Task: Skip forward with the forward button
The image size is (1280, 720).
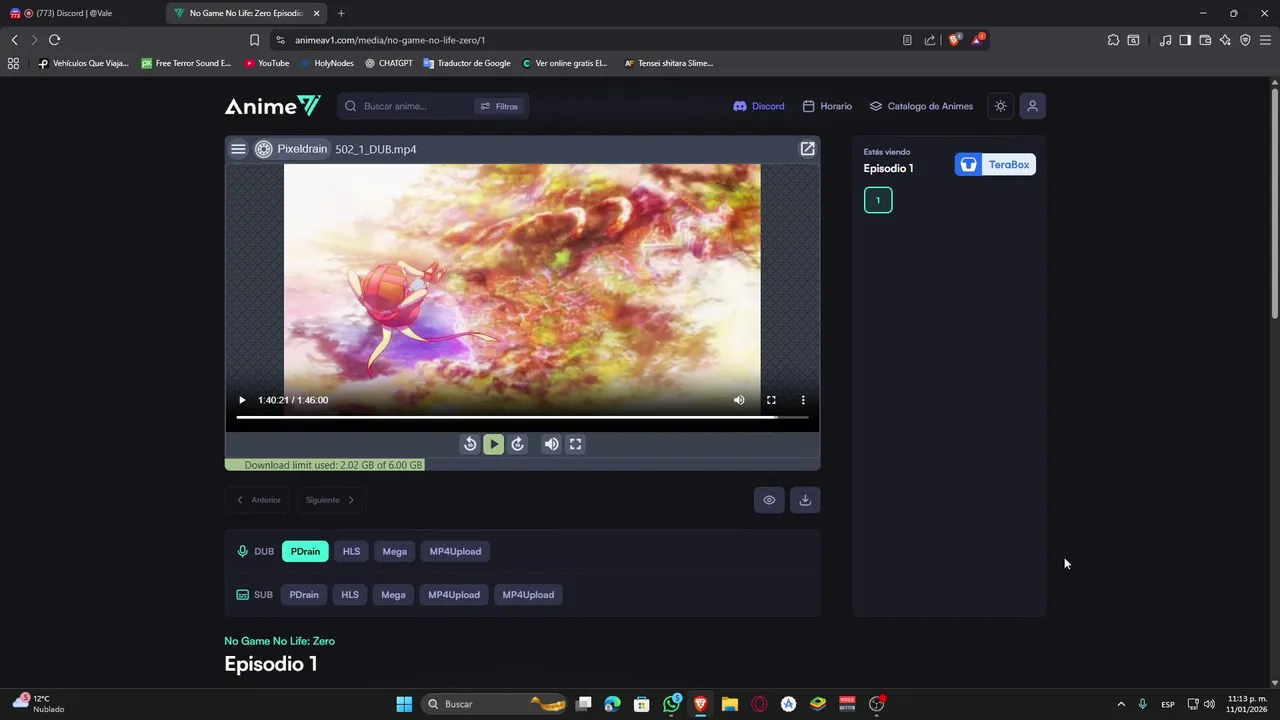Action: tap(517, 444)
